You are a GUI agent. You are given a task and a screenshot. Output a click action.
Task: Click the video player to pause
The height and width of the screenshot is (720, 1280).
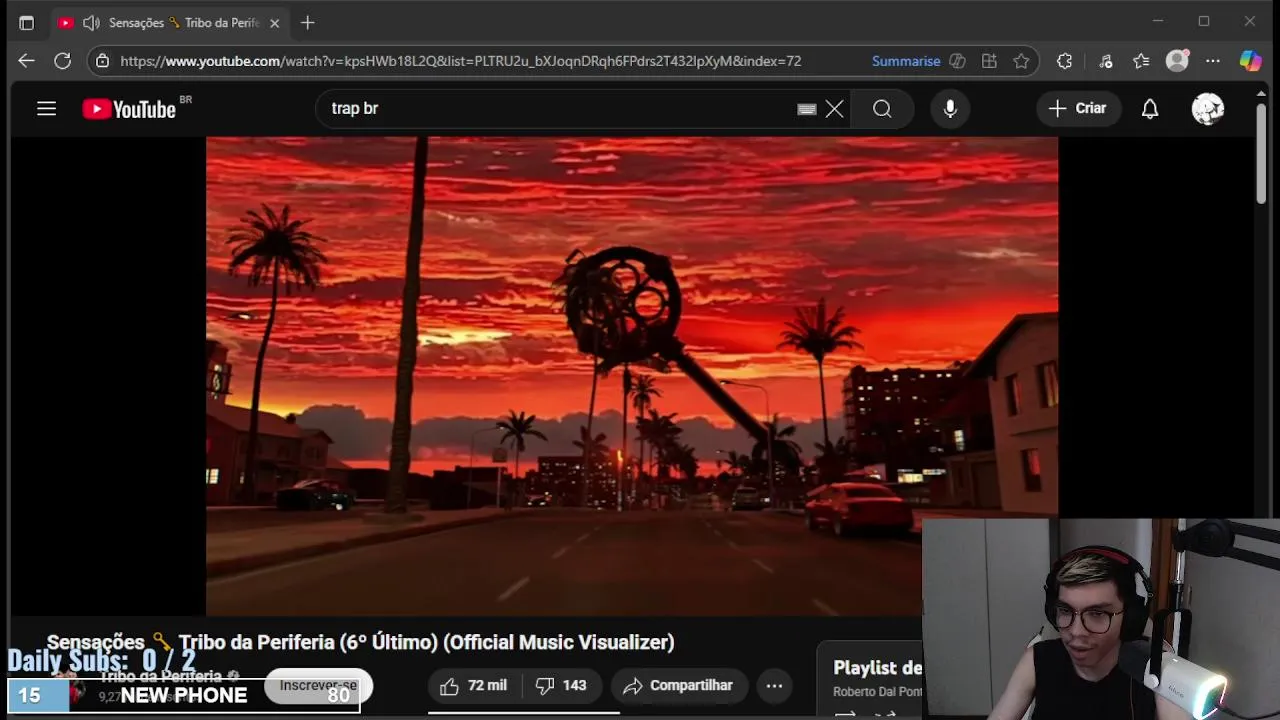tap(632, 376)
